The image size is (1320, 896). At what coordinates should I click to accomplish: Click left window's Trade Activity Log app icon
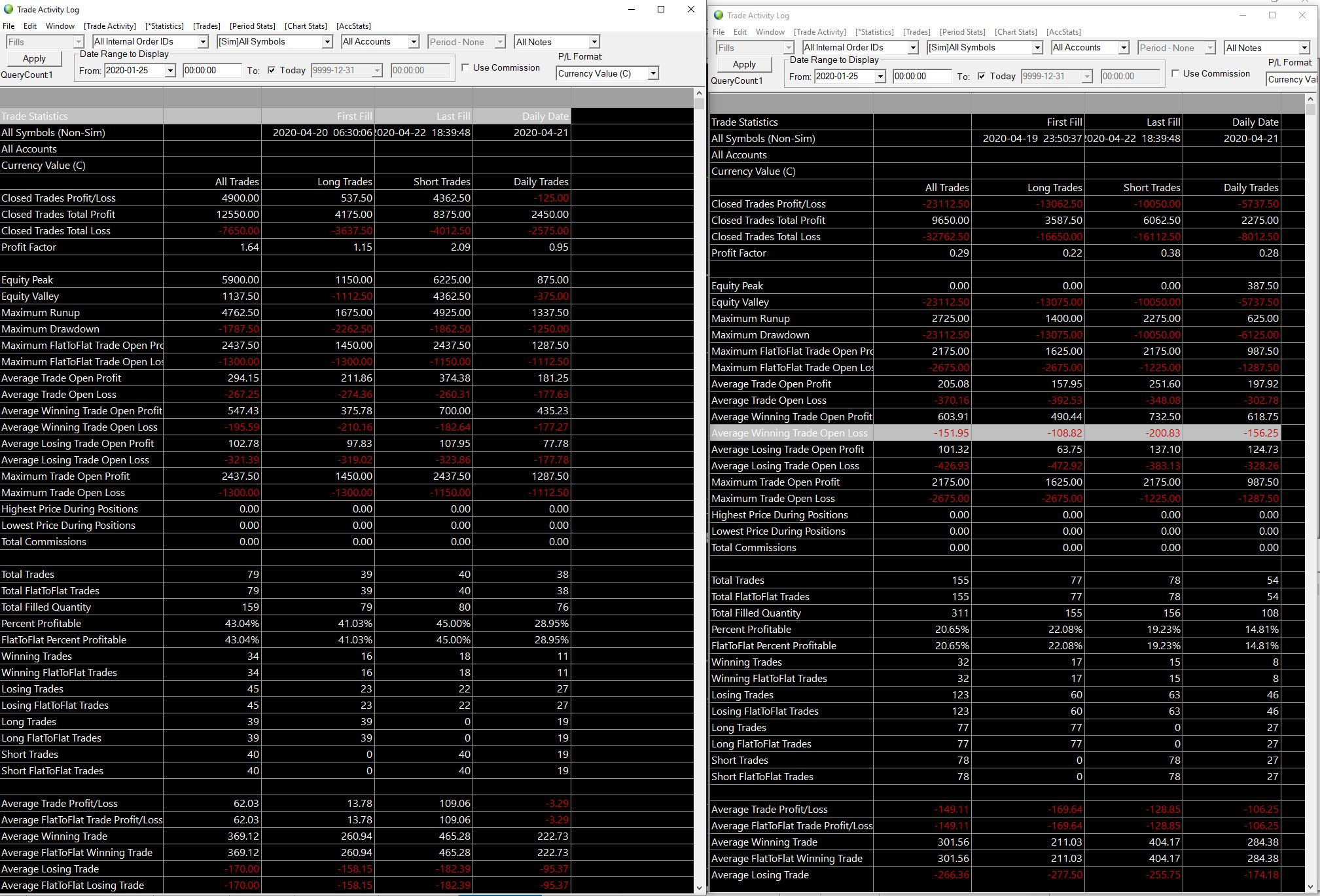click(9, 9)
